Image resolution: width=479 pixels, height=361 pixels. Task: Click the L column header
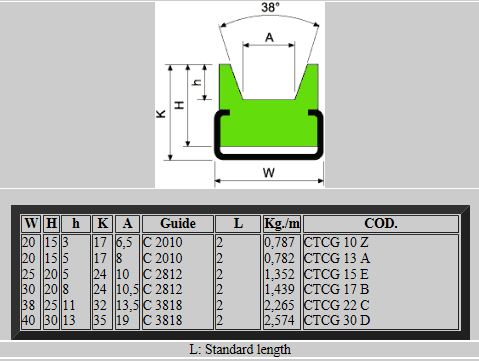[x=238, y=224]
